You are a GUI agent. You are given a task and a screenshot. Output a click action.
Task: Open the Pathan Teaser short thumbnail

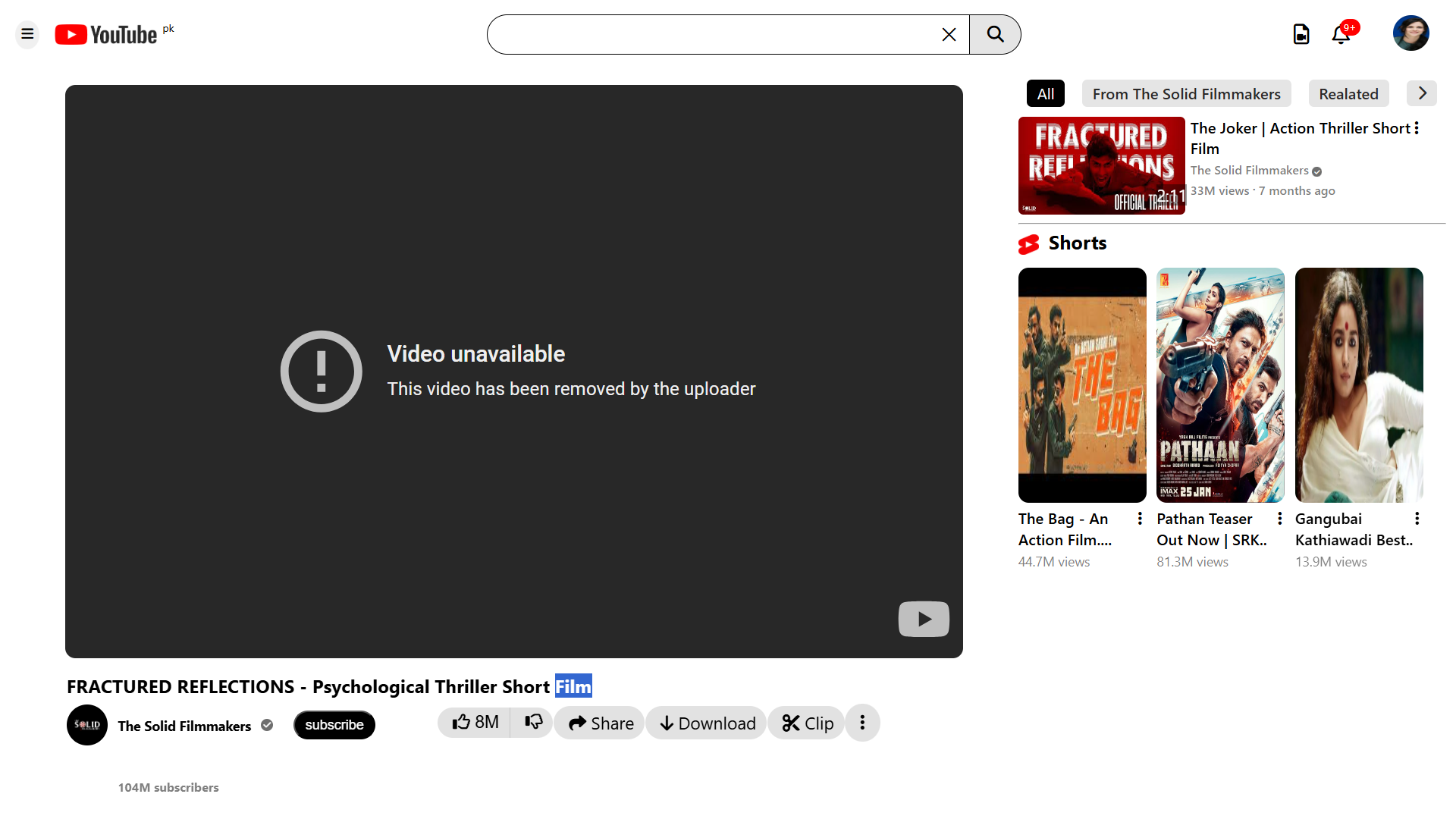tap(1220, 384)
